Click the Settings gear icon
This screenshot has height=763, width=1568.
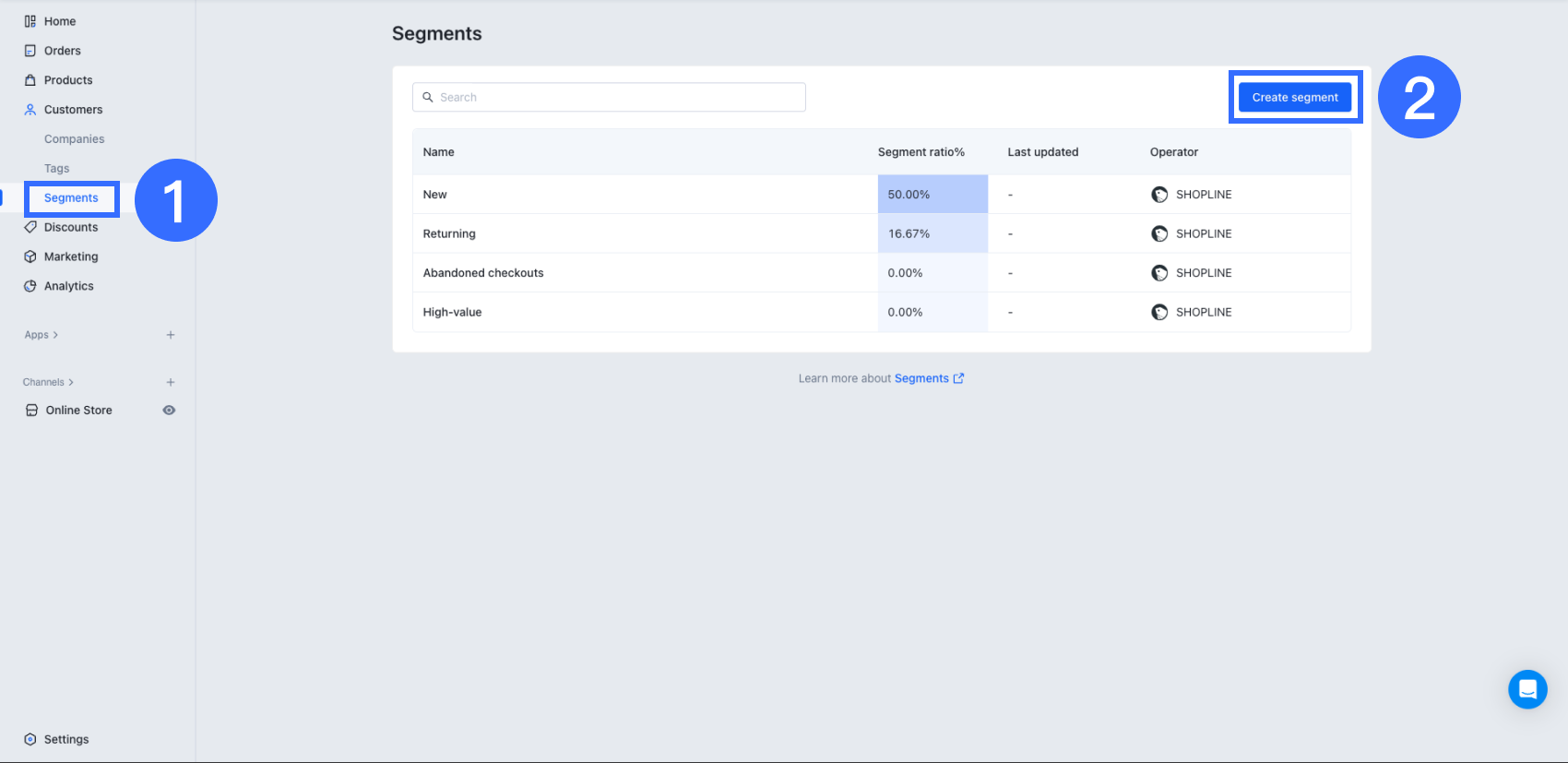(x=30, y=739)
